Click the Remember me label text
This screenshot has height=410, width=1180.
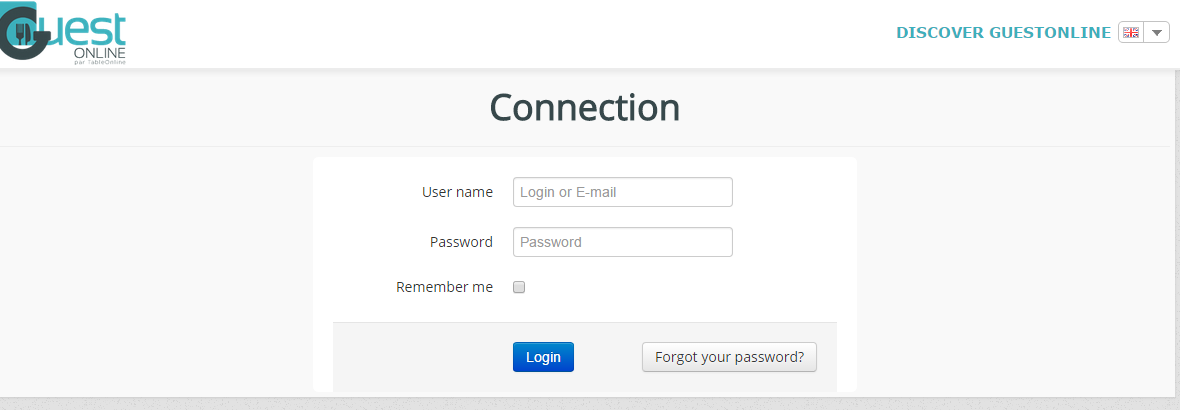coord(444,287)
